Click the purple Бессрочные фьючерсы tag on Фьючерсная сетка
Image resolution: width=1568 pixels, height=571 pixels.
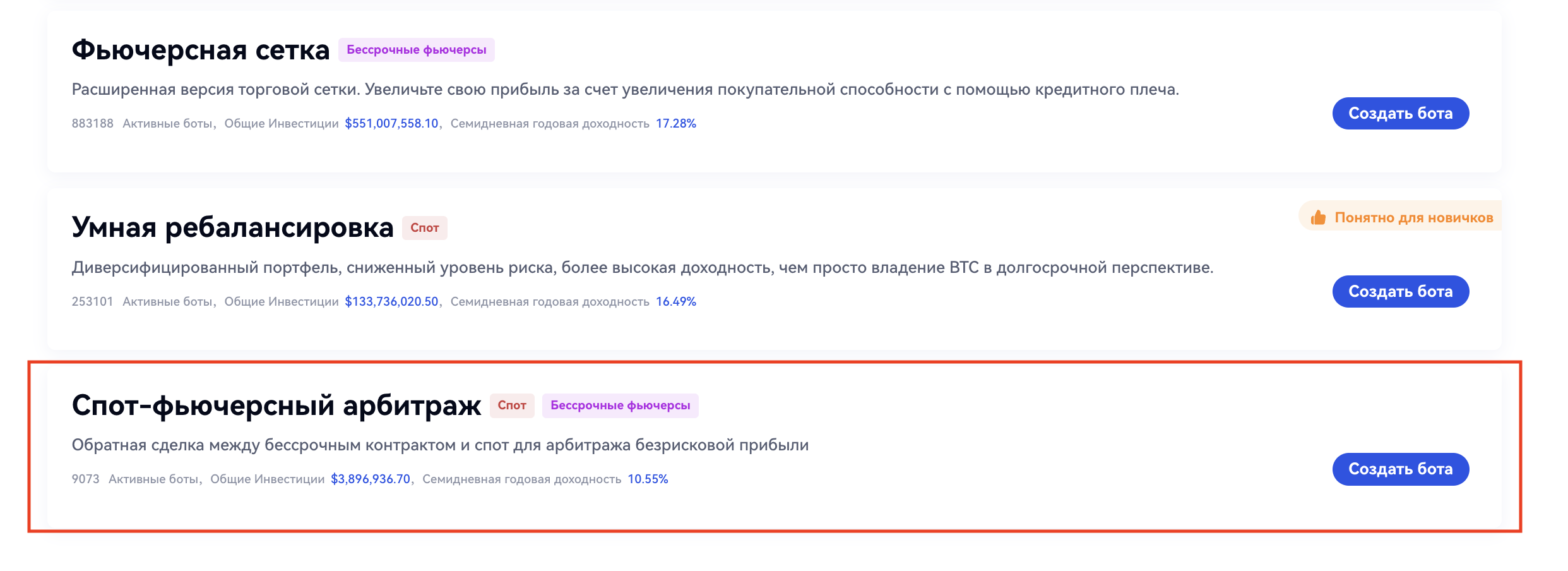click(416, 50)
